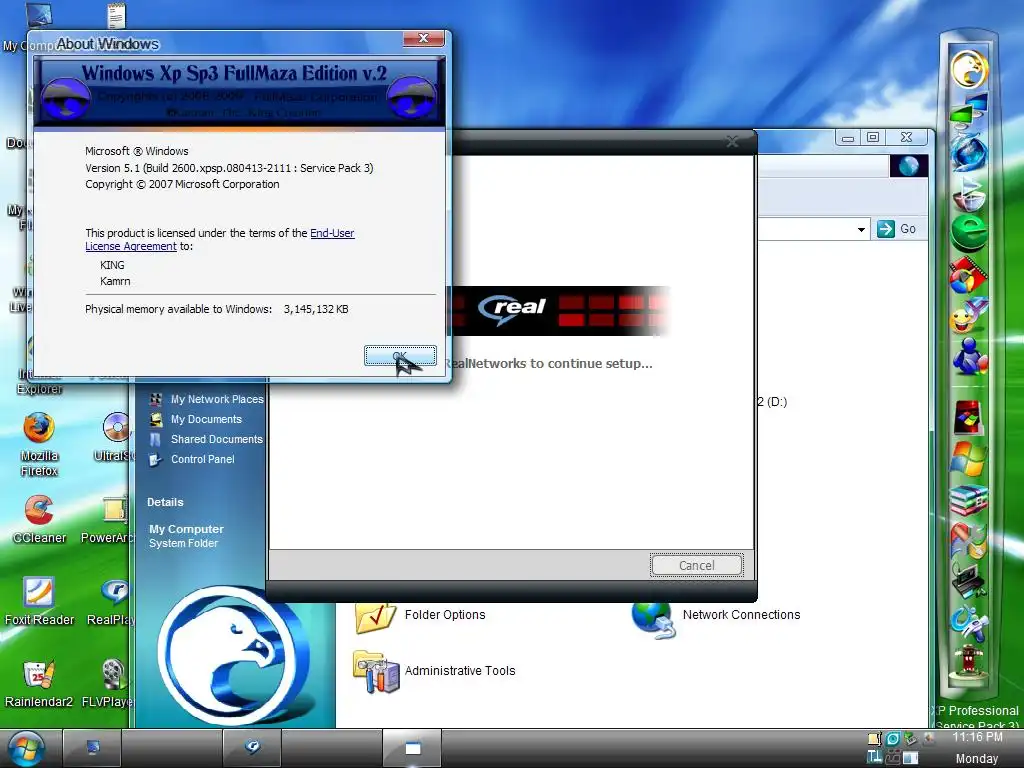This screenshot has height=768, width=1024.
Task: Click the teal circular system tray icon
Action: (x=893, y=739)
